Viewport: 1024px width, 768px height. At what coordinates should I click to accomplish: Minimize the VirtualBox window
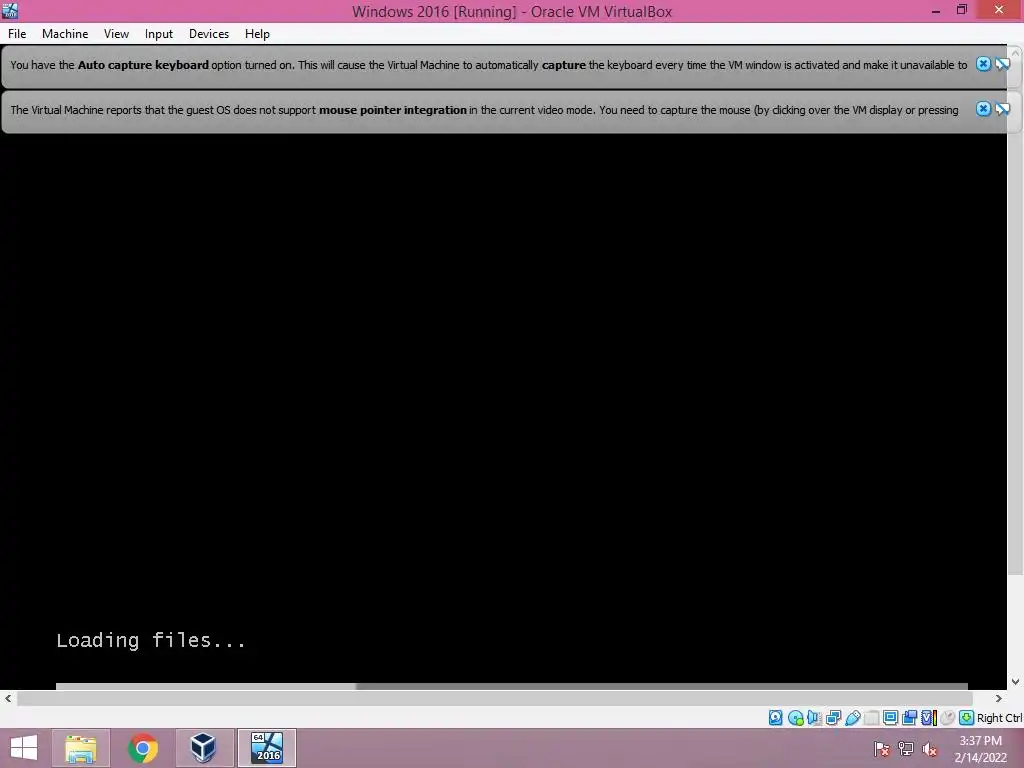(936, 10)
